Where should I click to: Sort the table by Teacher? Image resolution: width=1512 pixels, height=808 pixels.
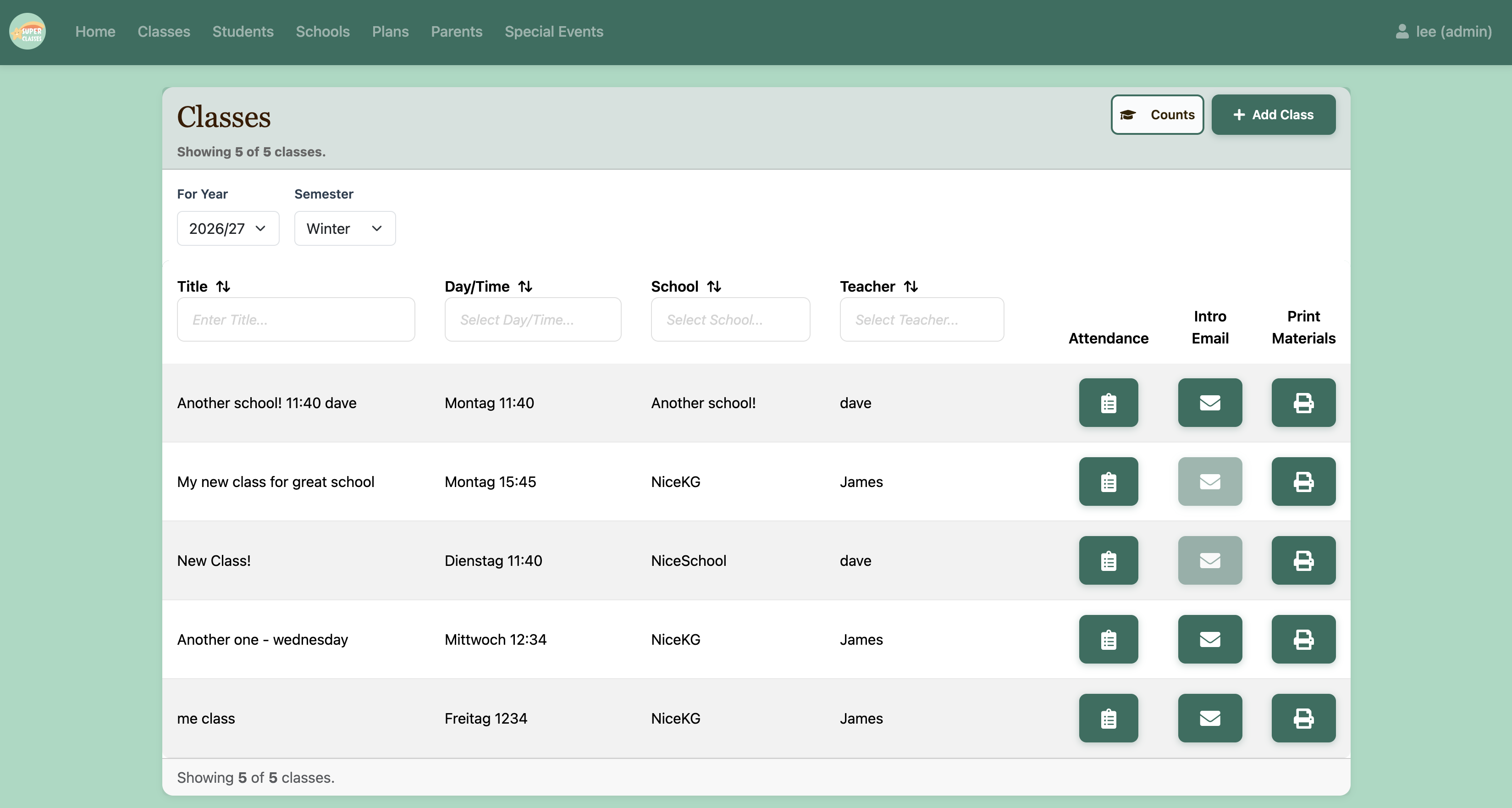click(911, 287)
